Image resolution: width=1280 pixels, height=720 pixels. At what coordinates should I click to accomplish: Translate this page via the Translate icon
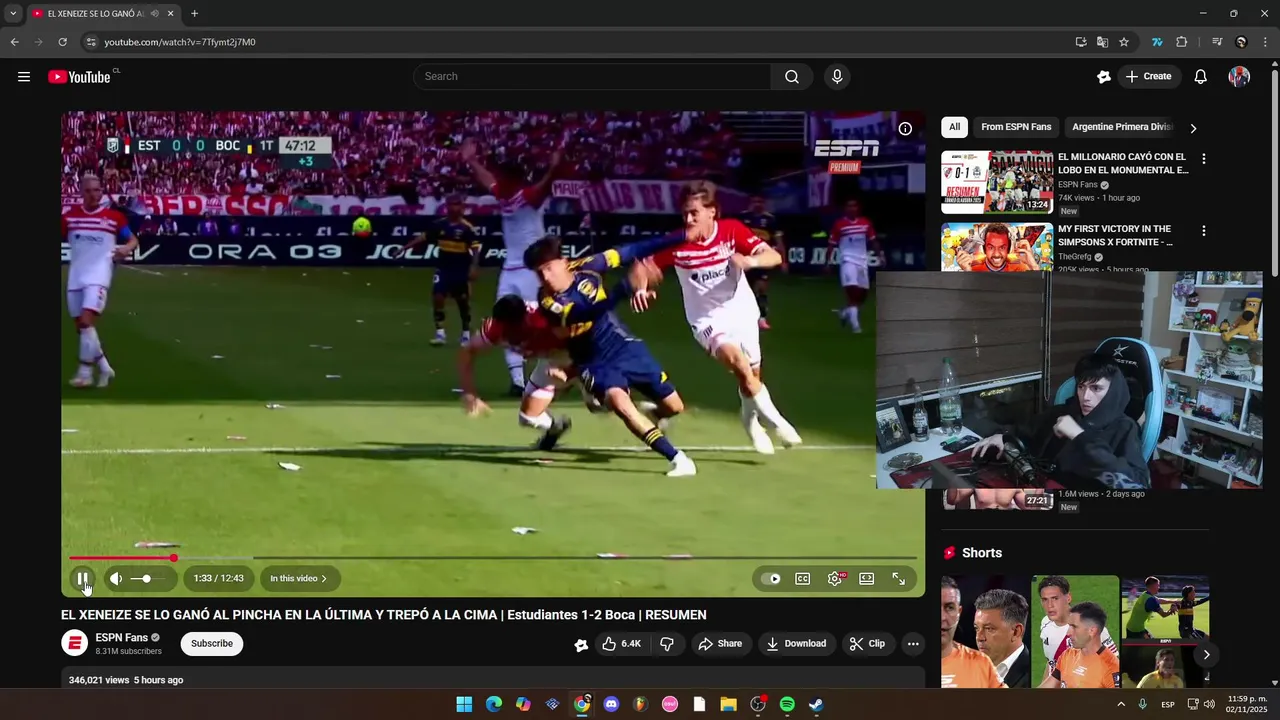pyautogui.click(x=1102, y=42)
